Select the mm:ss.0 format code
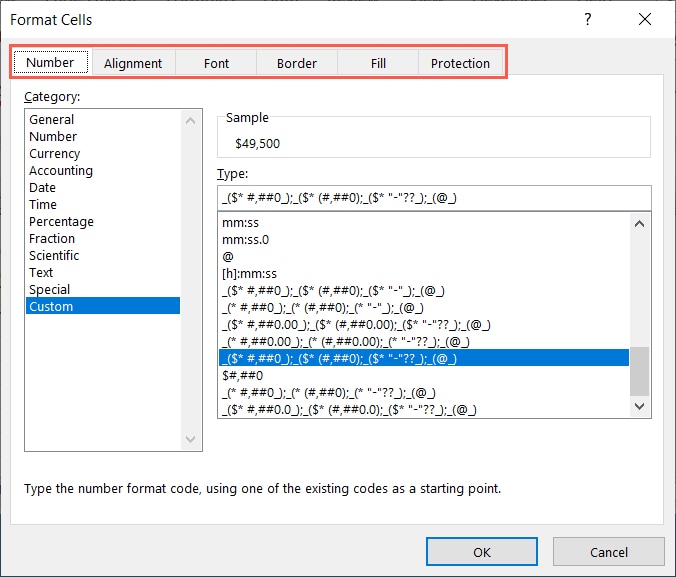676x577 pixels. (x=424, y=240)
